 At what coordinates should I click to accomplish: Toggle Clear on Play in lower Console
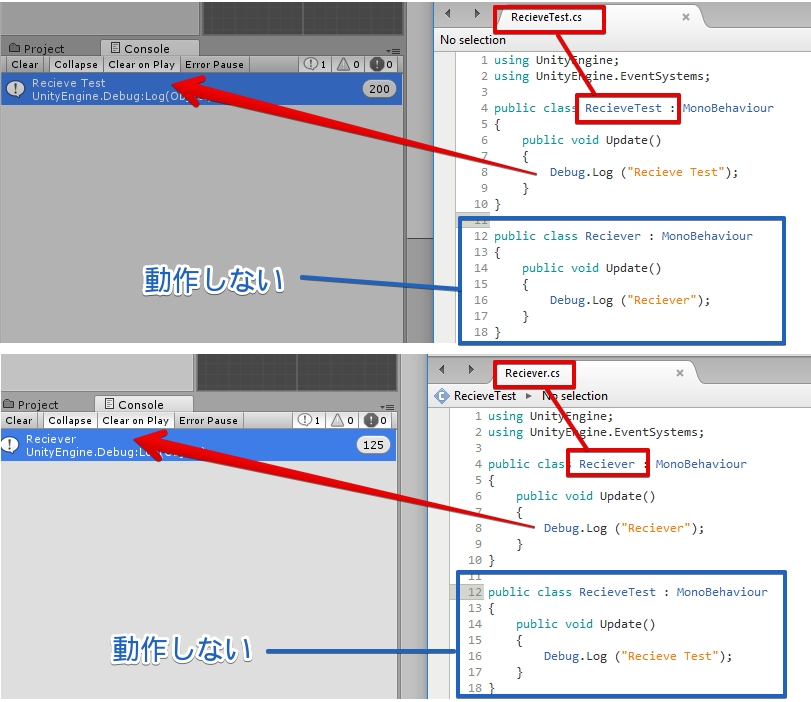pyautogui.click(x=136, y=421)
